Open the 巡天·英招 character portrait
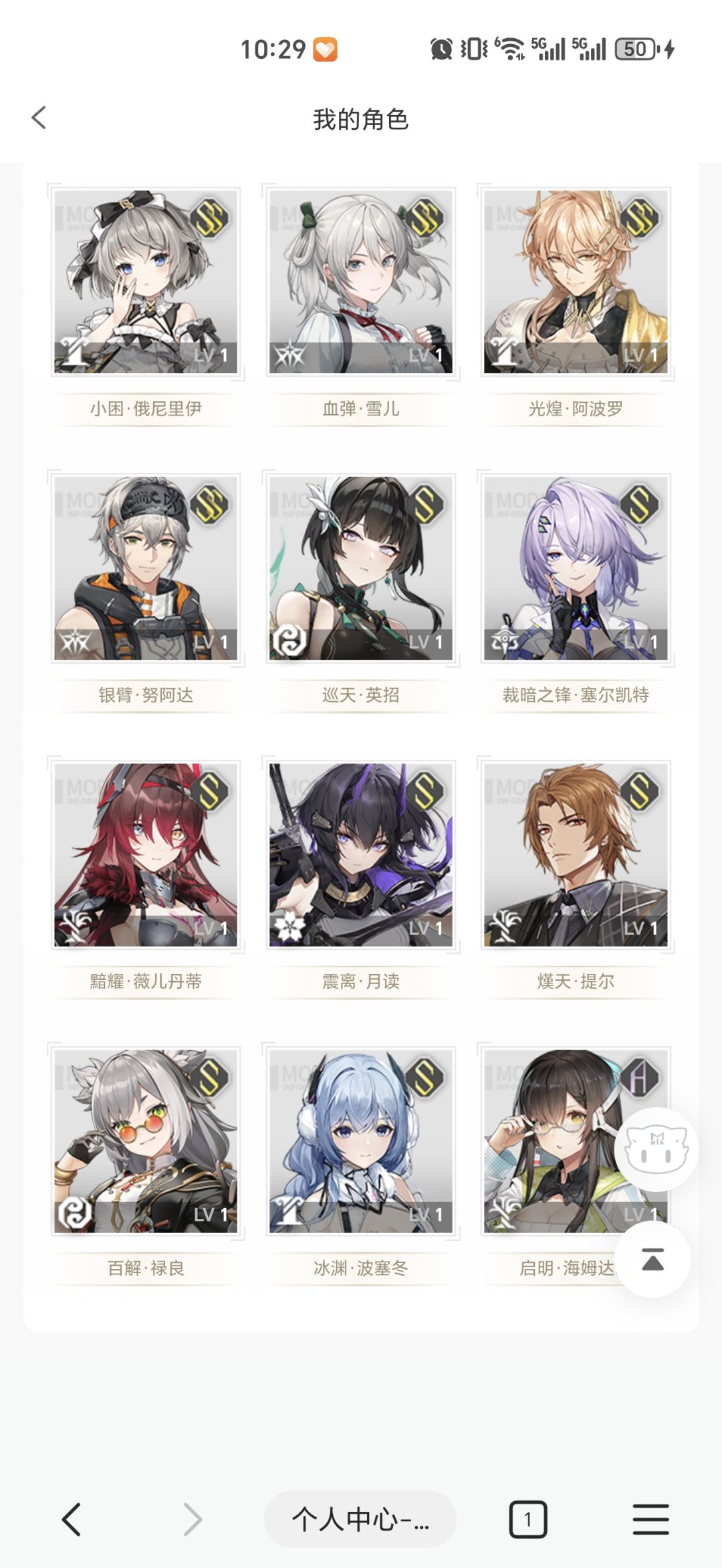This screenshot has height=1568, width=722. click(361, 568)
